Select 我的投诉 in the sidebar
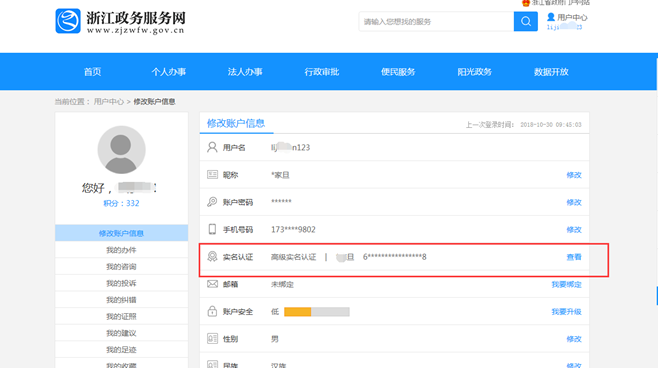Viewport: 658px width, 368px height. tap(121, 283)
